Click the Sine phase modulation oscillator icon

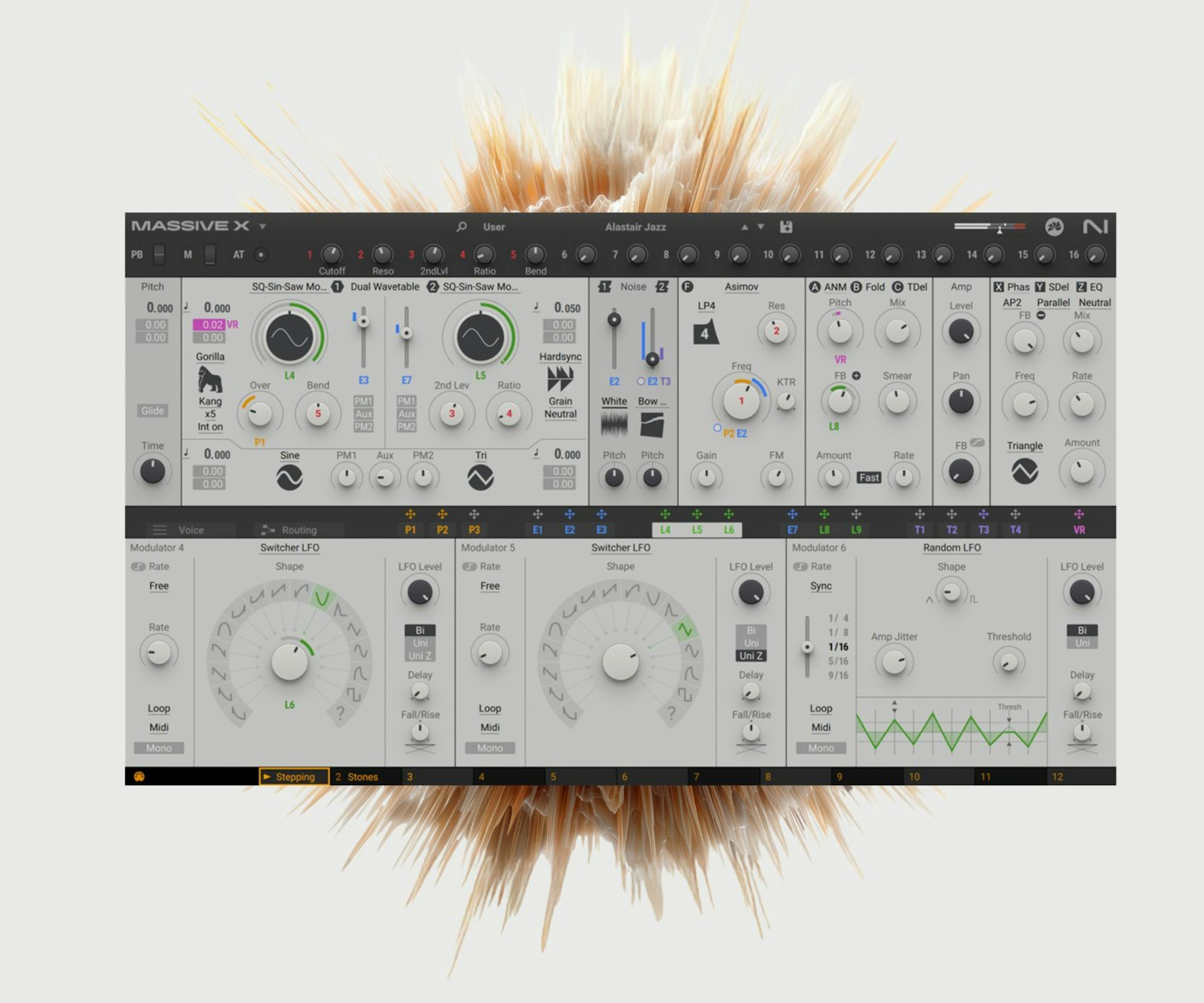click(x=289, y=477)
